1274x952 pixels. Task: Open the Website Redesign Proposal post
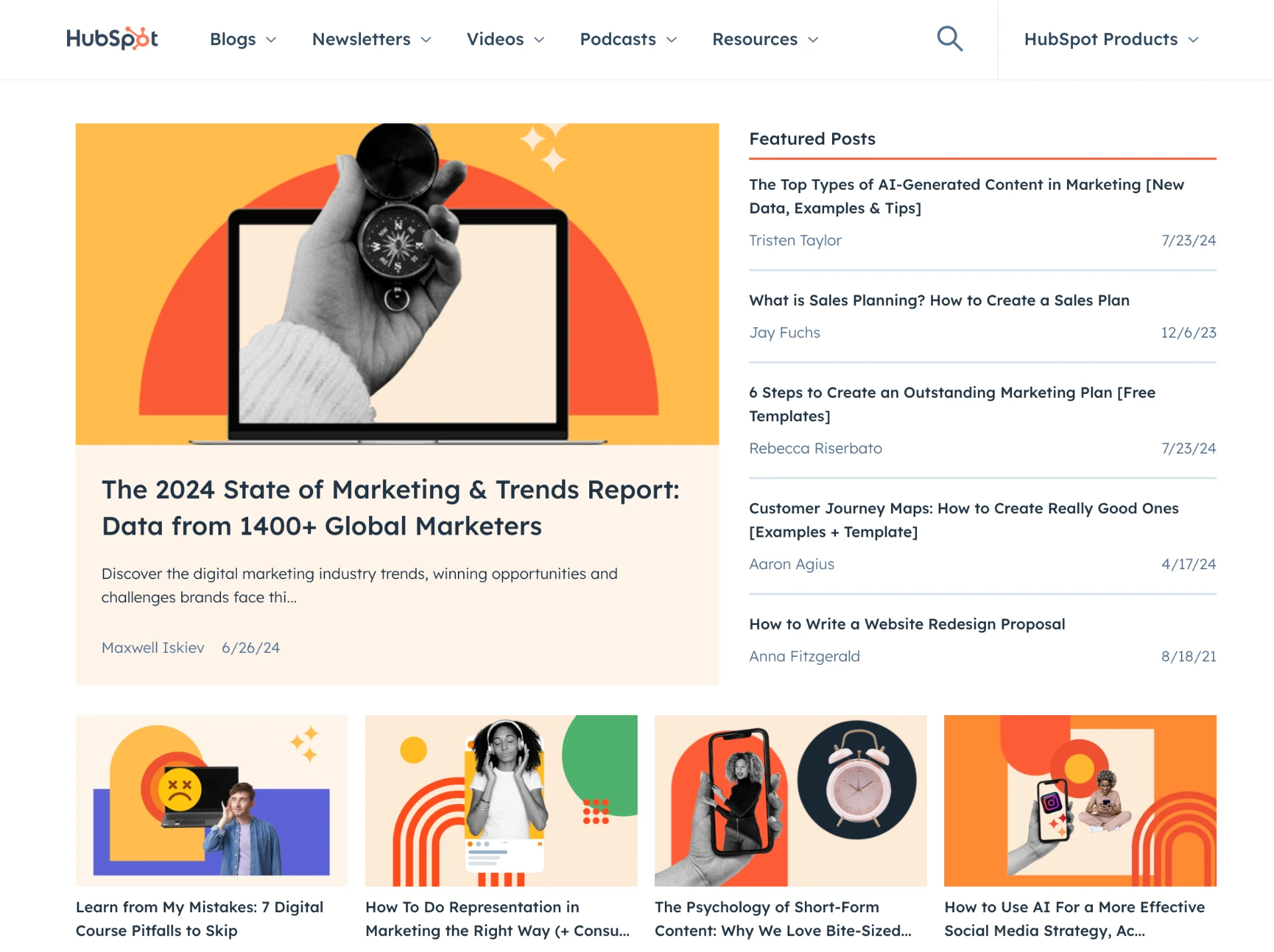pyautogui.click(x=906, y=624)
